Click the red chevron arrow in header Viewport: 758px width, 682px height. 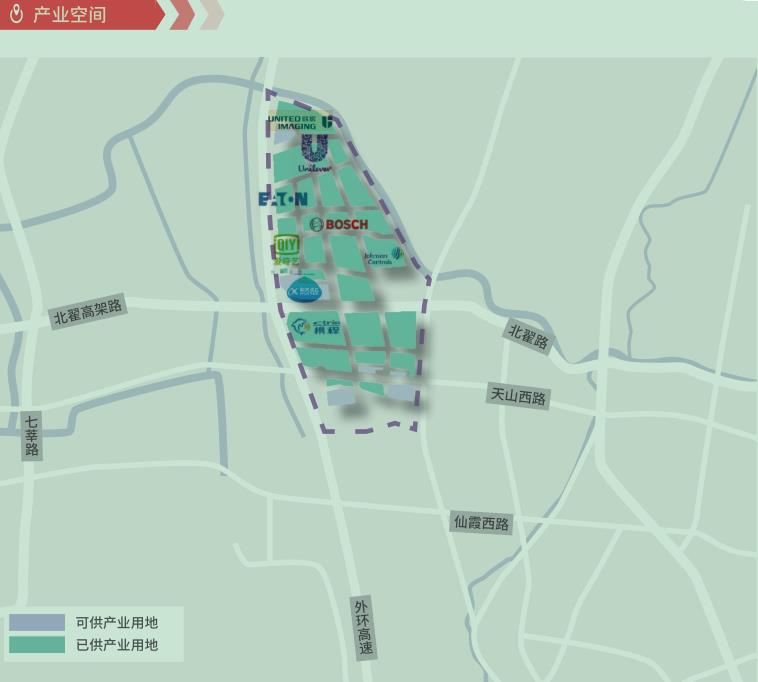[182, 15]
